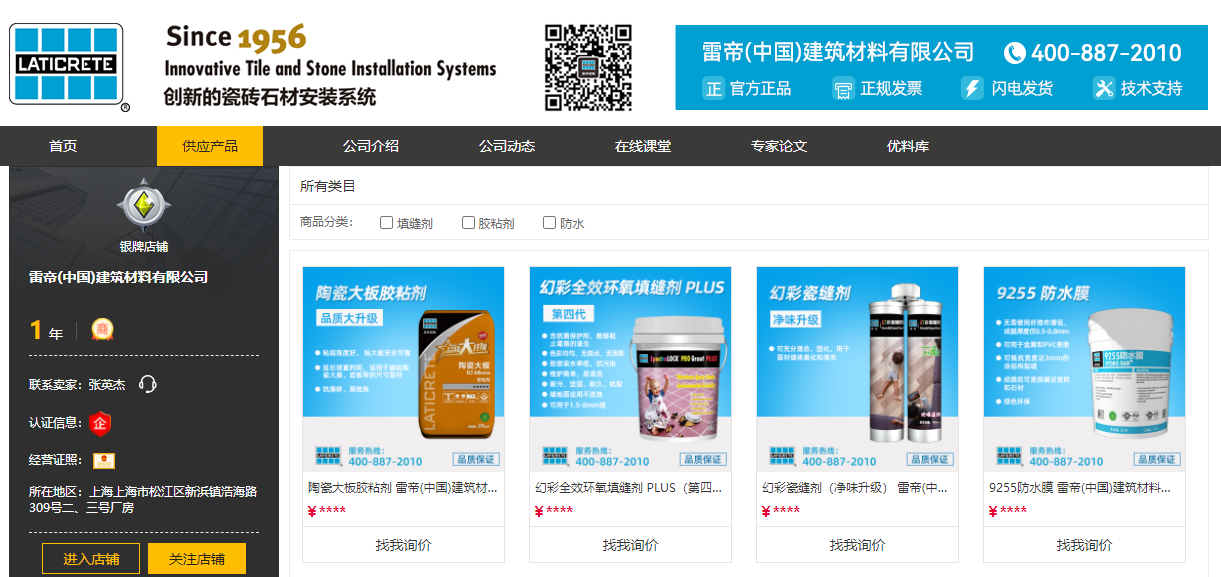This screenshot has height=577, width=1221.
Task: Click the 闪电发货 lightning icon
Action: [972, 88]
